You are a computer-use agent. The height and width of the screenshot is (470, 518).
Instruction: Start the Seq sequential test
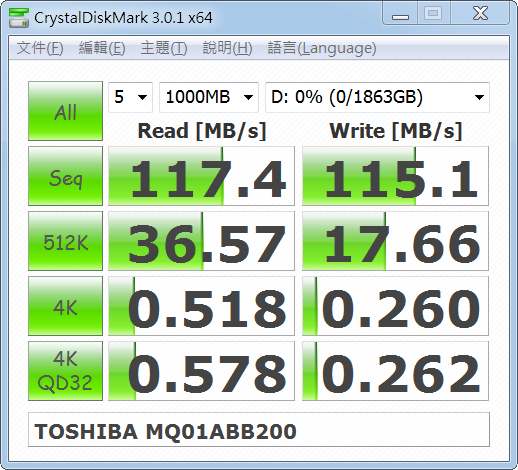[65, 176]
